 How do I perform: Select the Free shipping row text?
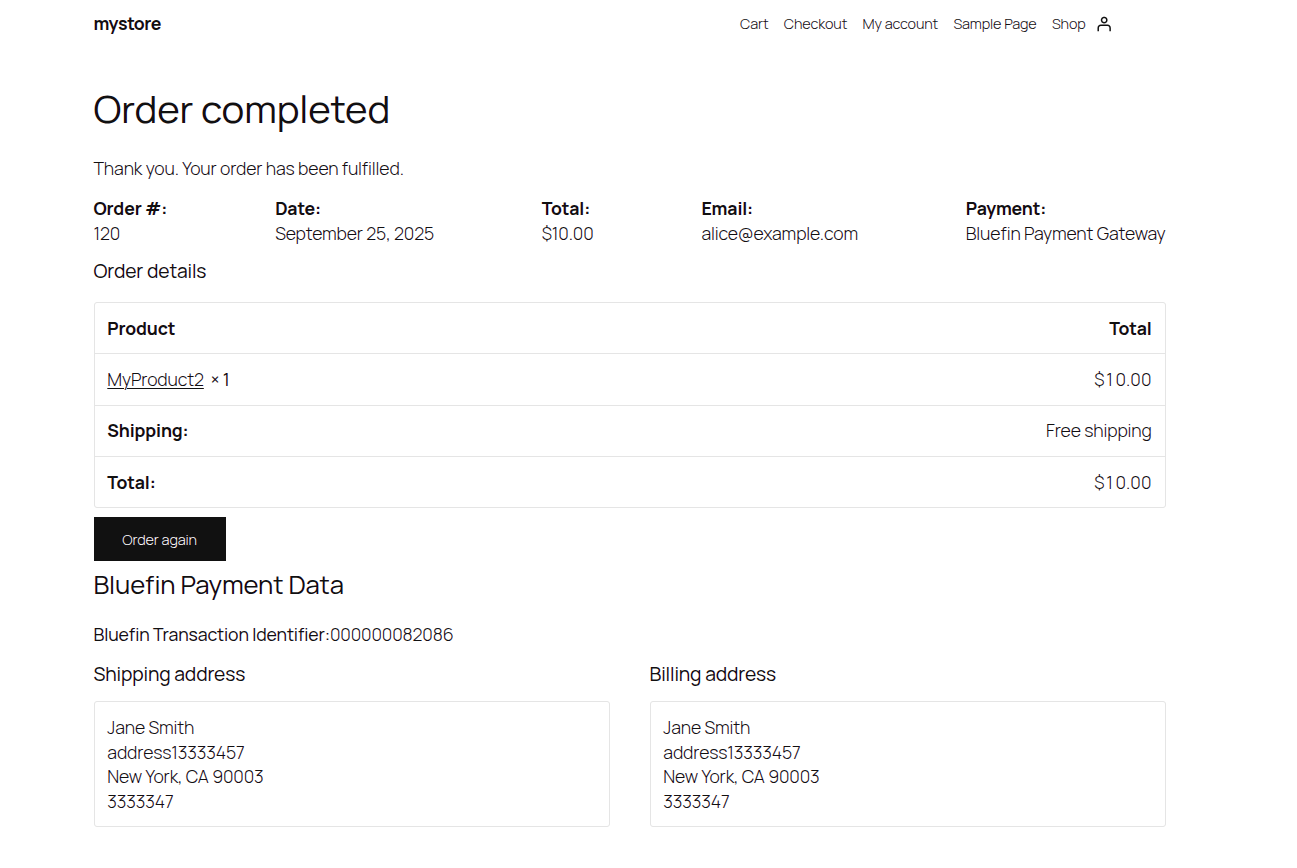(x=1098, y=430)
